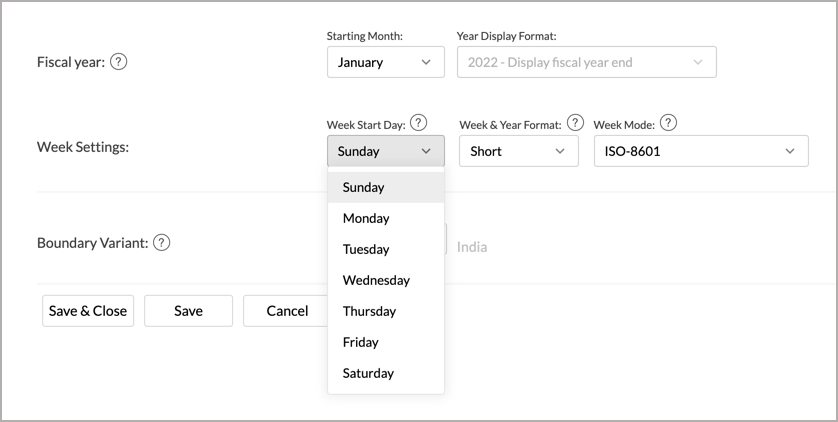Open the Week Start Day help tooltip icon
This screenshot has width=838, height=422.
pos(418,123)
